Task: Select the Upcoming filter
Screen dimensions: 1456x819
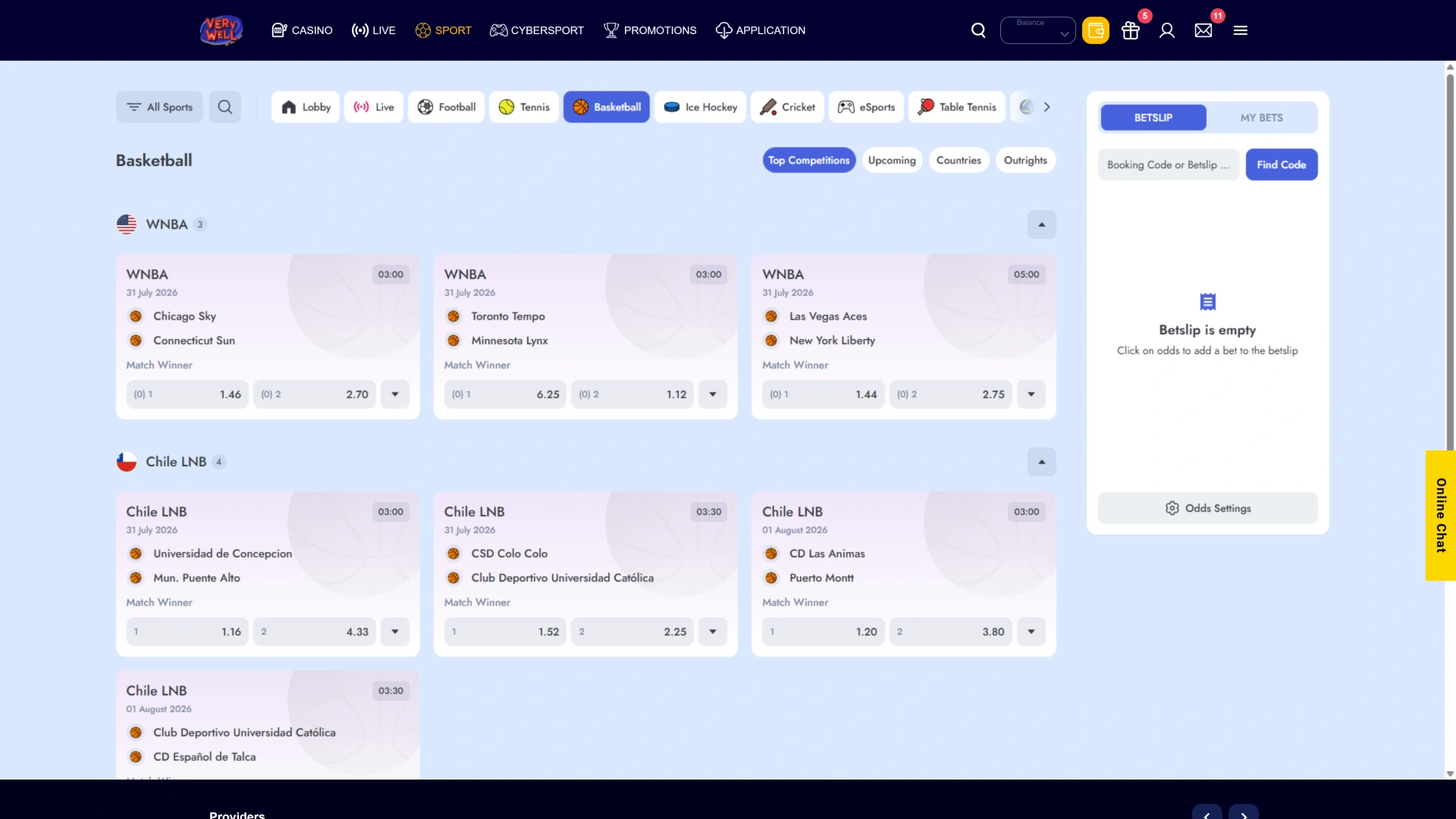Action: 892,160
